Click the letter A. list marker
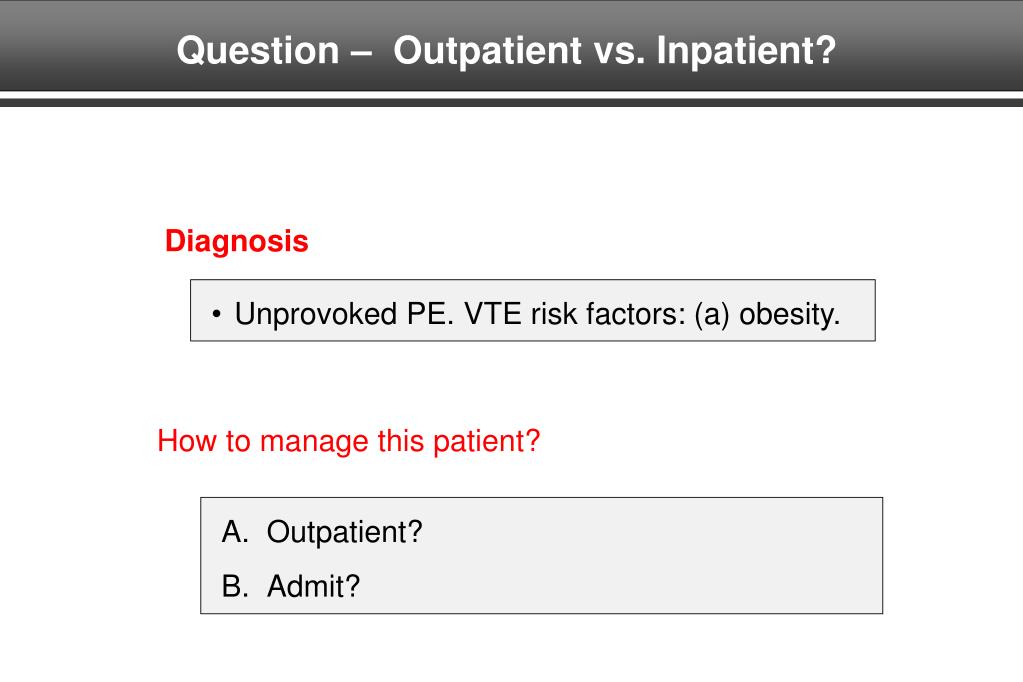Image resolution: width=1023 pixels, height=682 pixels. (x=235, y=532)
